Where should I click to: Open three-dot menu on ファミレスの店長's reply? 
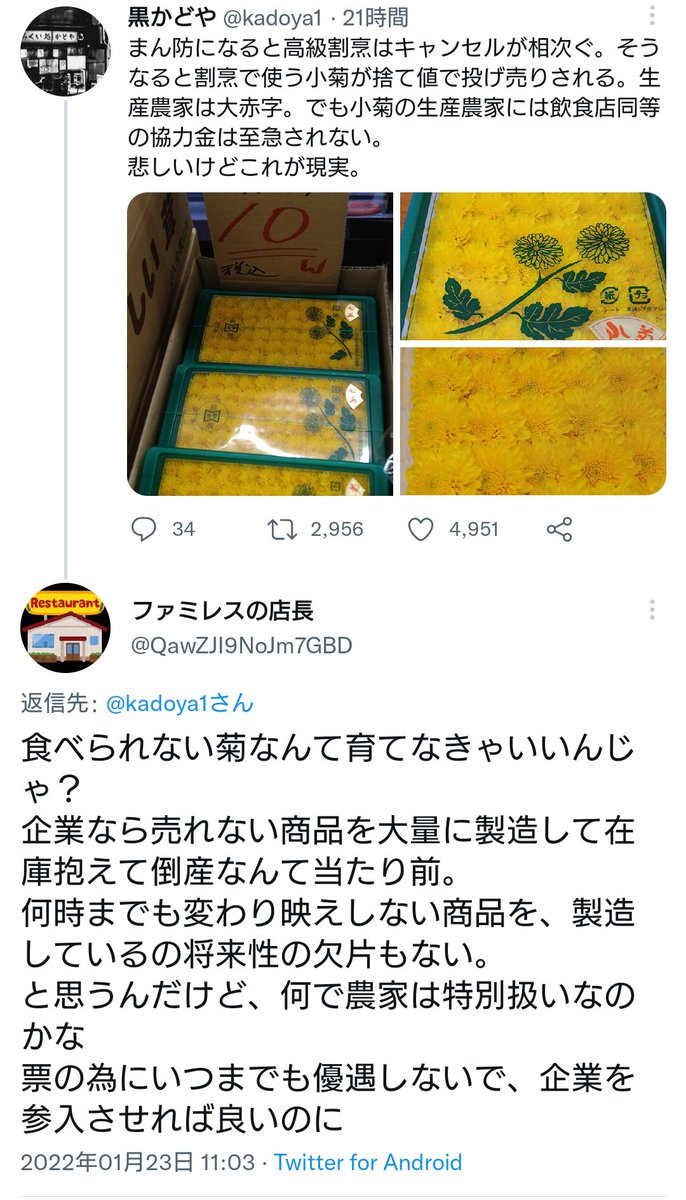click(x=653, y=610)
